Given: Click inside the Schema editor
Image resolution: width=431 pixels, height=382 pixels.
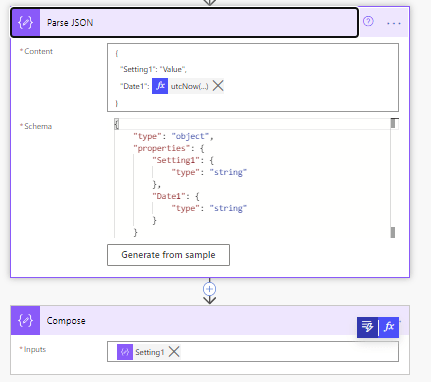Looking at the screenshot, I should pyautogui.click(x=252, y=178).
